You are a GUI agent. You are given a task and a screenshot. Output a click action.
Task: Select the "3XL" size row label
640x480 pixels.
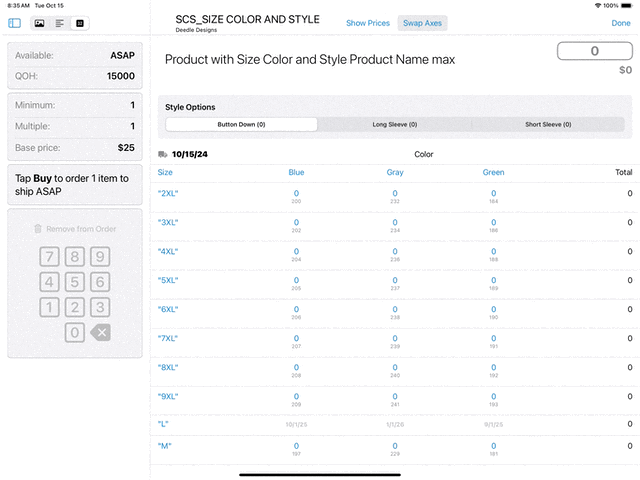[x=168, y=222]
